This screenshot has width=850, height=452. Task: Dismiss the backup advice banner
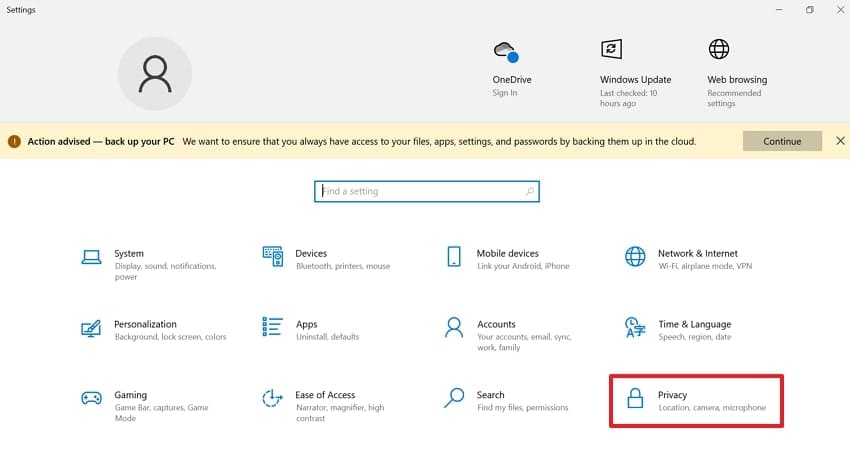[840, 141]
